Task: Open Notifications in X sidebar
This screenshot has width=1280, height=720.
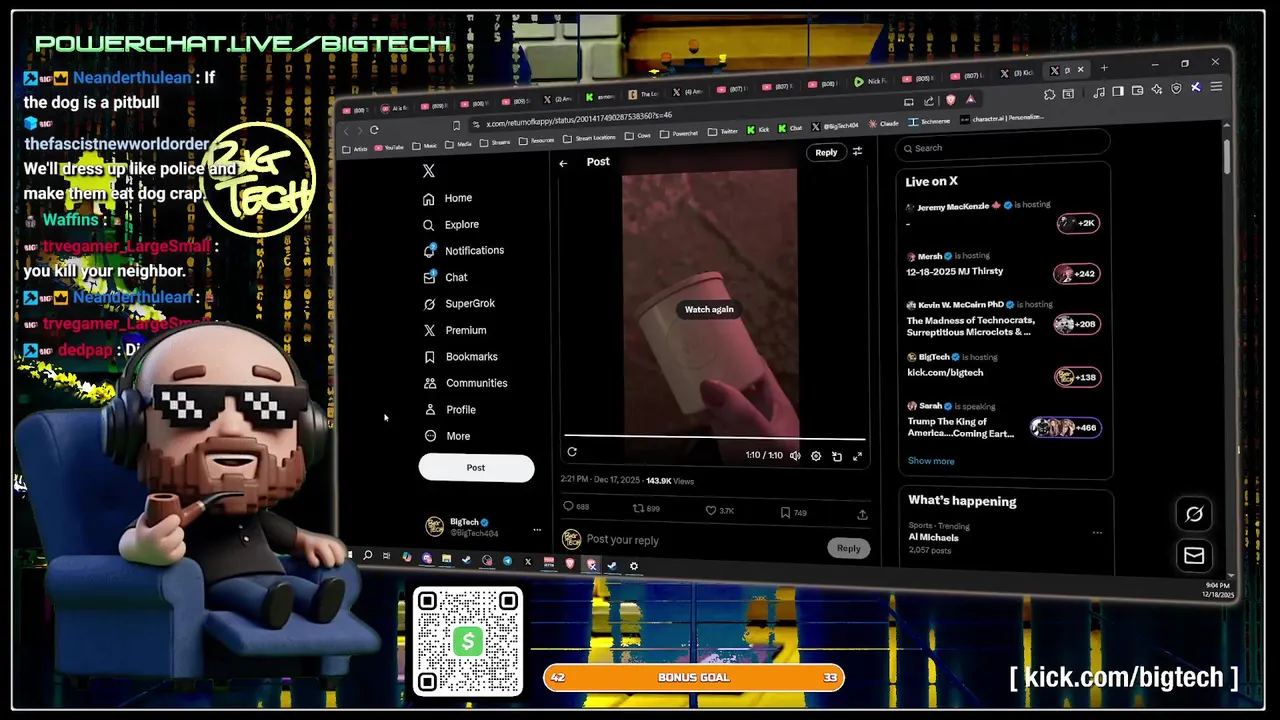Action: (463, 251)
